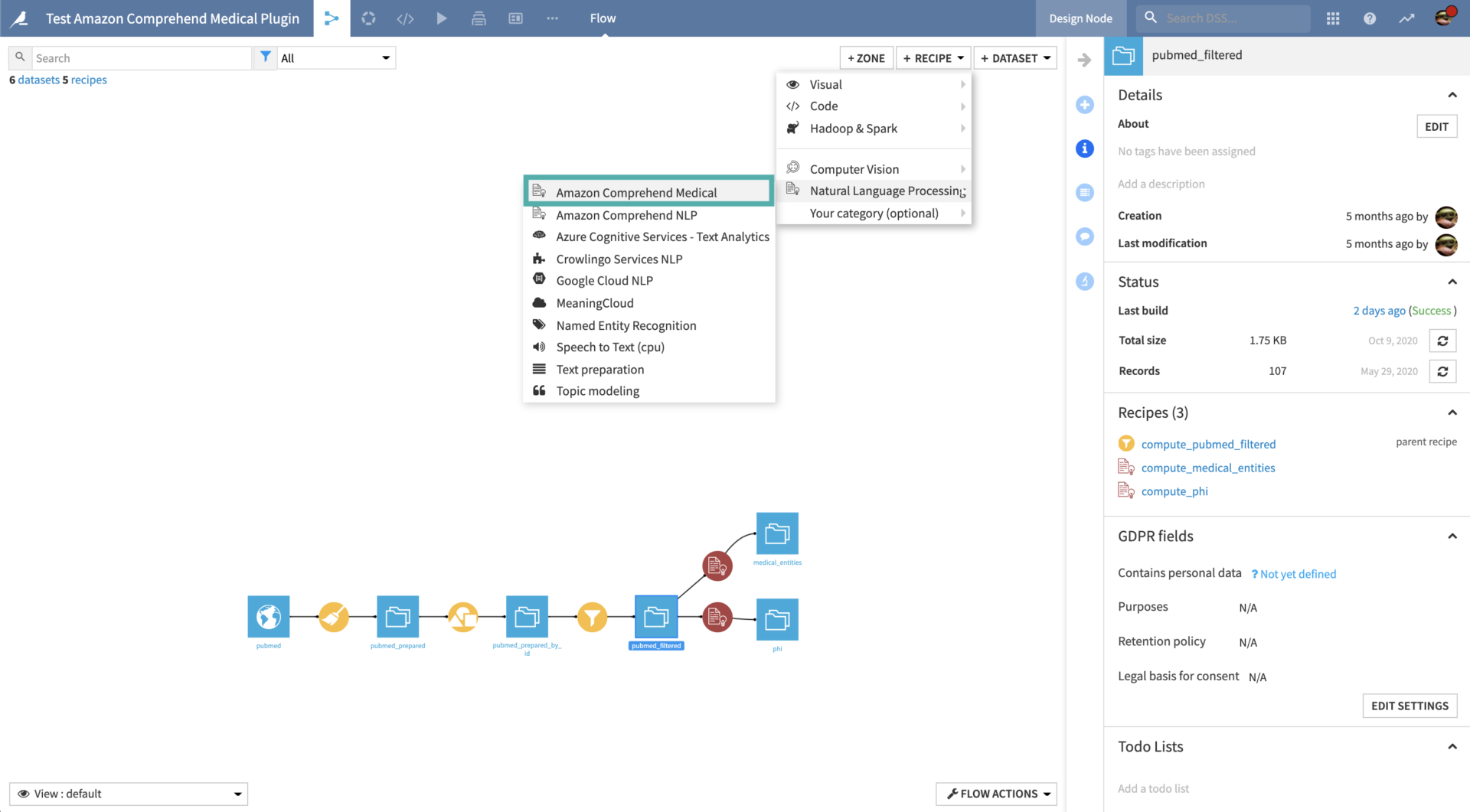Open the Dashboards icon in the top navbar
Viewport: 1470px width, 812px height.
coord(515,18)
